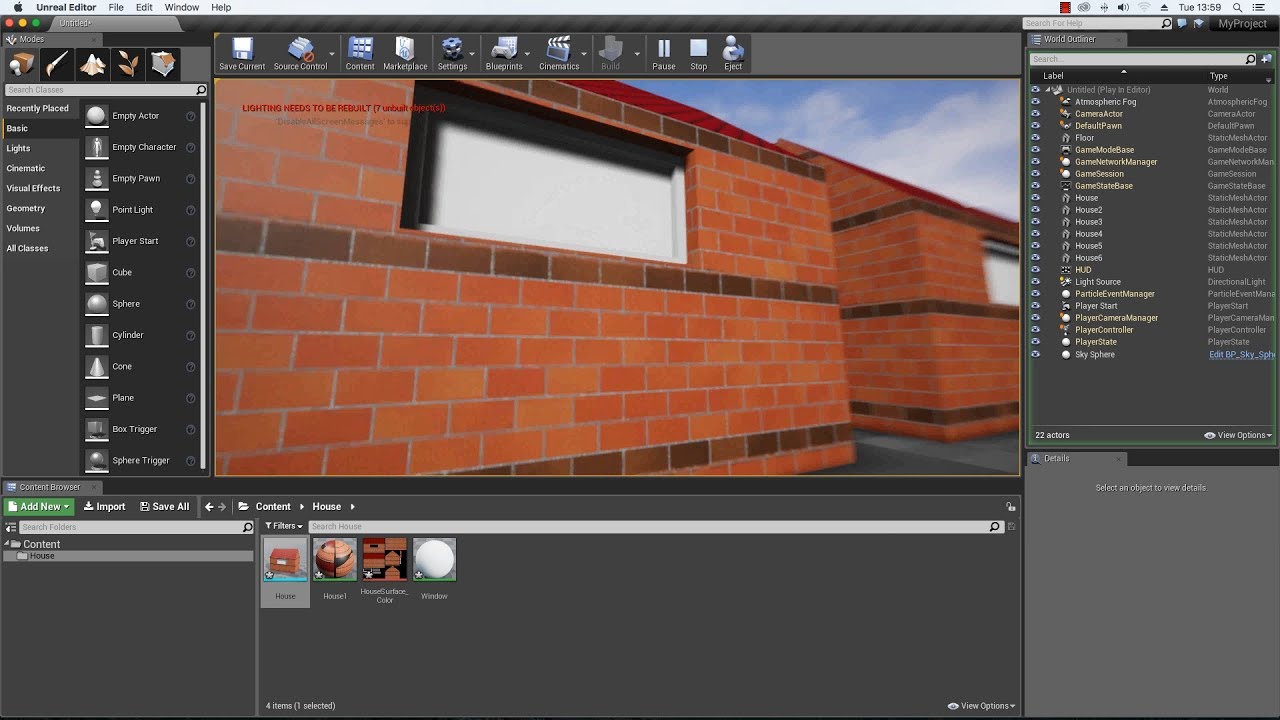Click the Build toolbar icon
1280x720 pixels.
[x=610, y=48]
